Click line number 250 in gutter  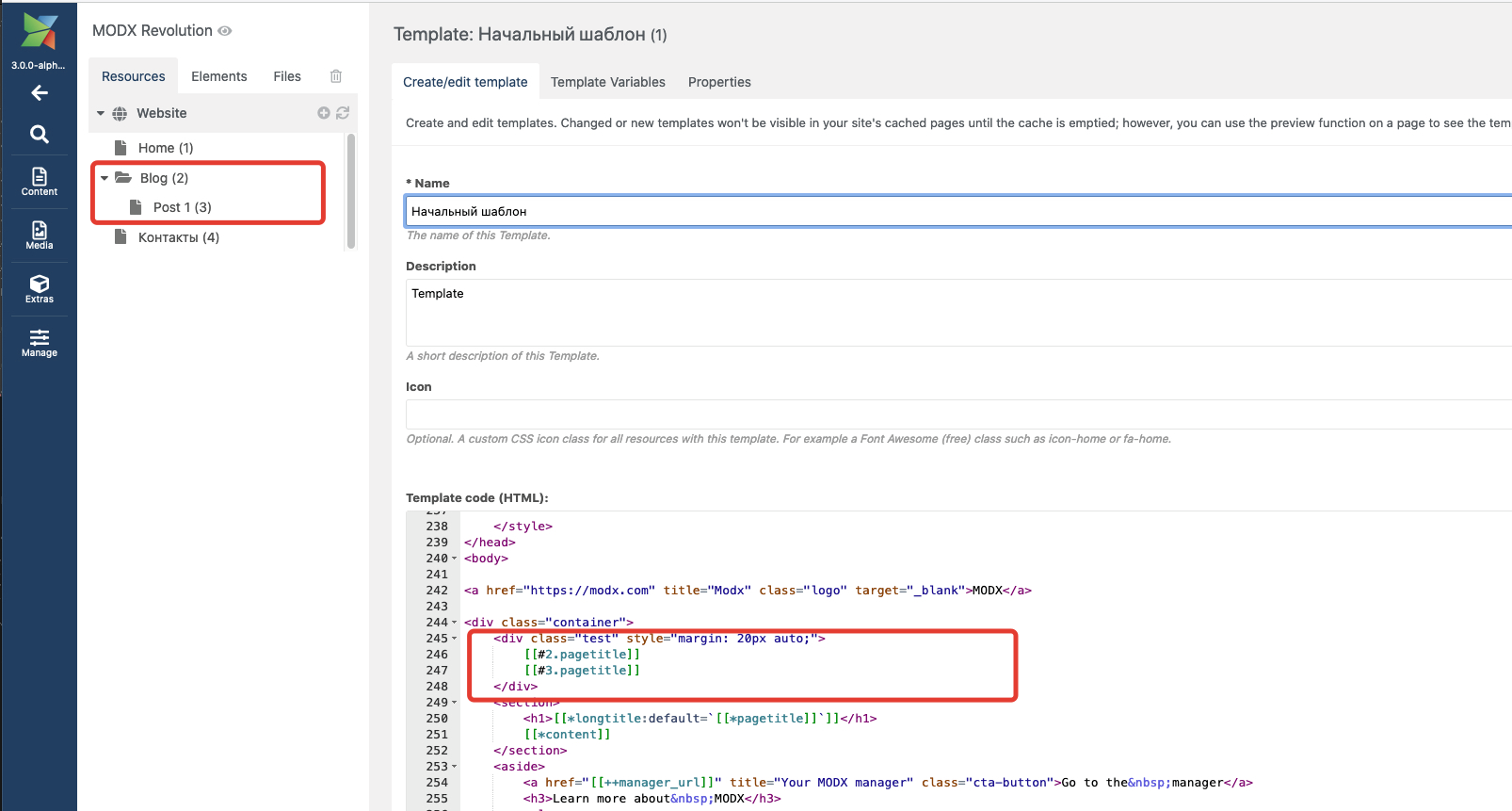pos(437,719)
